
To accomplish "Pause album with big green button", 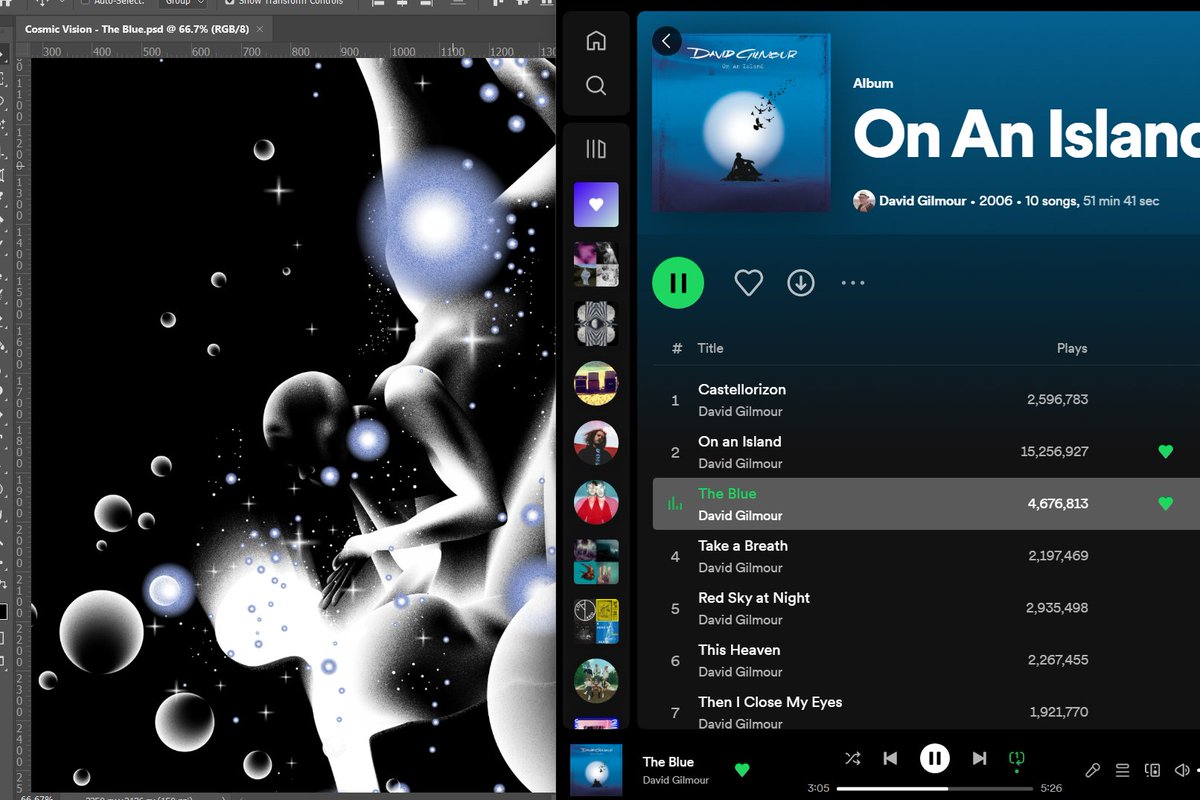I will [x=678, y=283].
